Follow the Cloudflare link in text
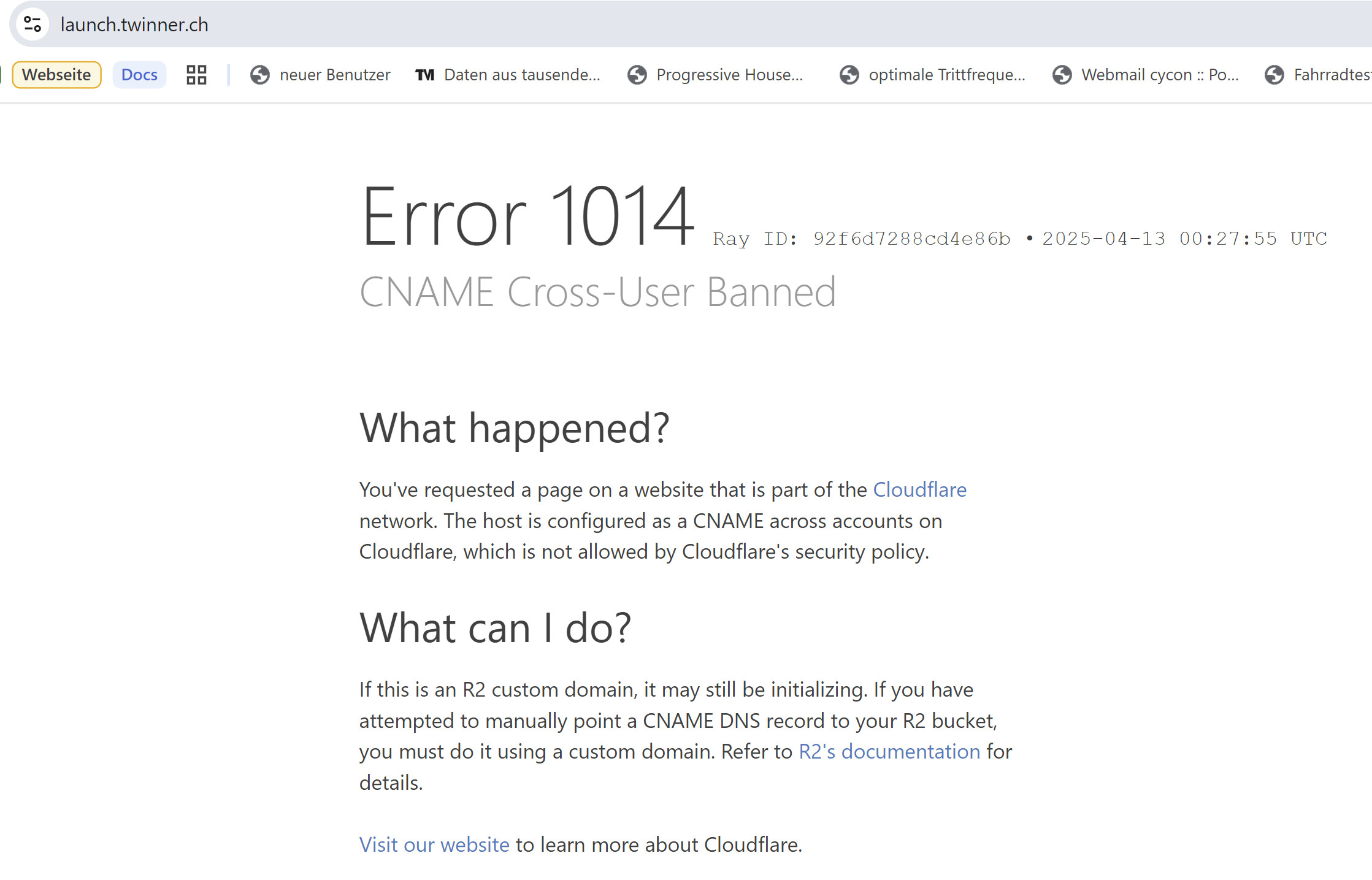This screenshot has height=880, width=1372. point(919,489)
